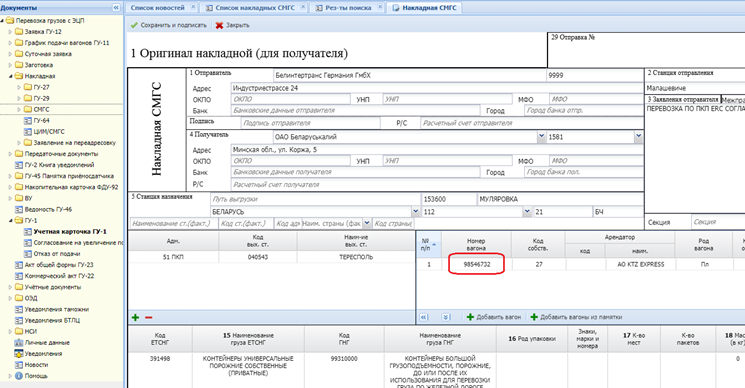The height and width of the screenshot is (388, 745).
Task: Expand График подачи вагонов ГУ-11 folder
Action: pos(10,43)
